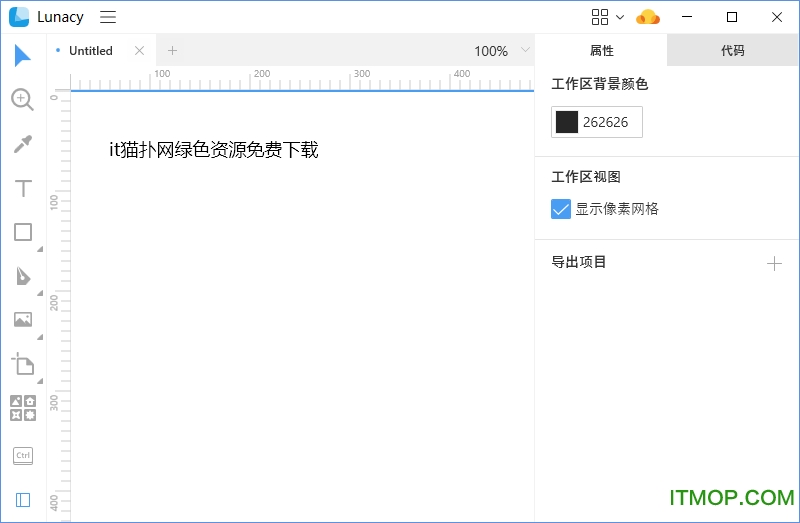
Task: Pick the Eyedropper tool
Action: (x=22, y=144)
